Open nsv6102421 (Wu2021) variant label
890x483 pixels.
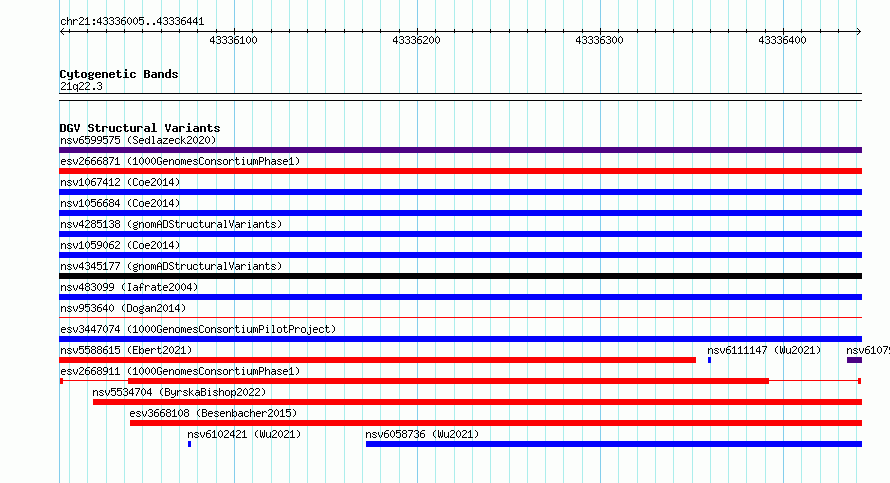coord(244,434)
